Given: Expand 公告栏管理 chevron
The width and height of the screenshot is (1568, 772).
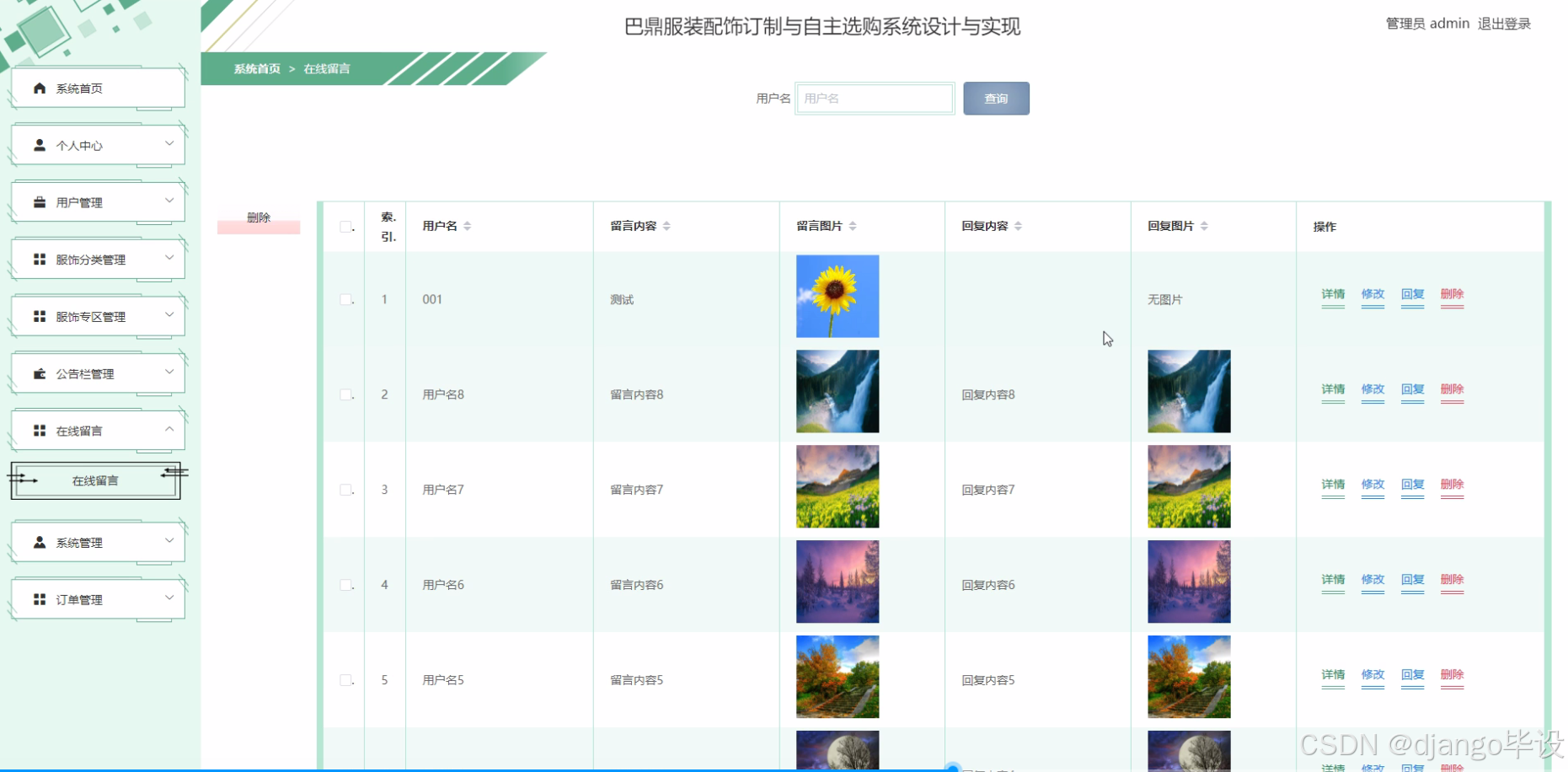Looking at the screenshot, I should click(169, 372).
